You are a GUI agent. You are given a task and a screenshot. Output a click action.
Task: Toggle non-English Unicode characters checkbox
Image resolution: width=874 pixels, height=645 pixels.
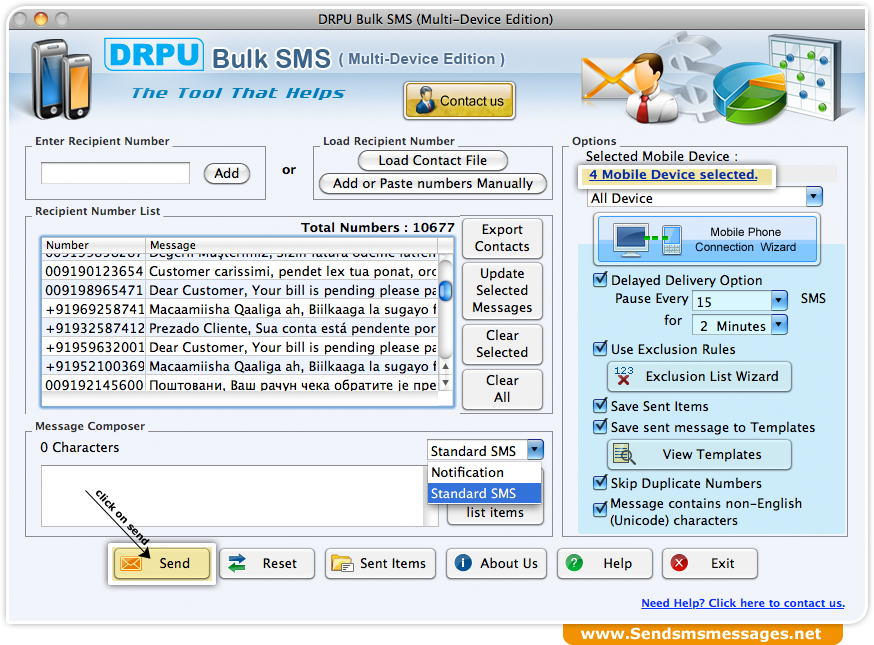[x=600, y=509]
